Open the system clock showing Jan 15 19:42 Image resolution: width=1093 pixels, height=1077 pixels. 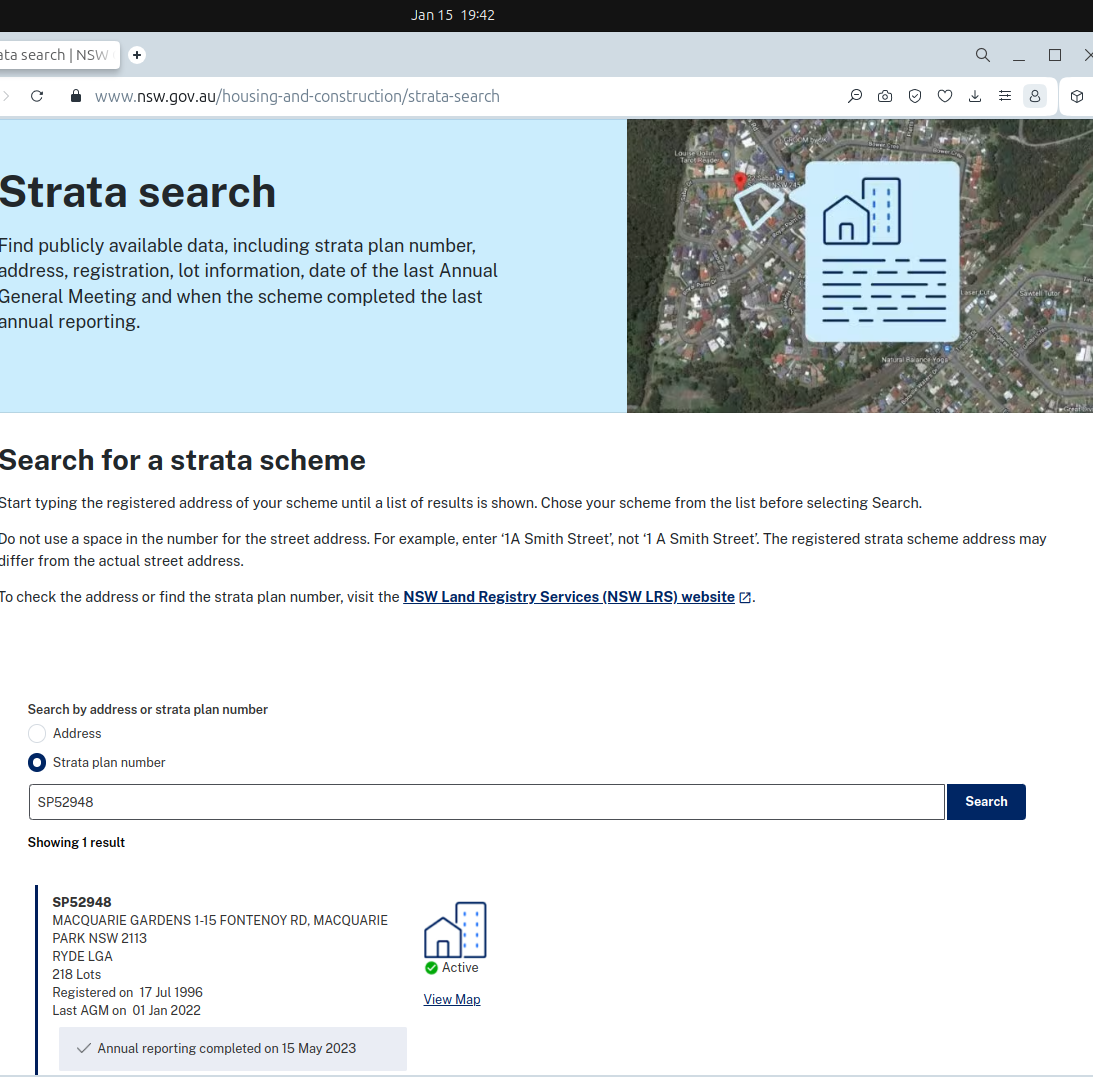pyautogui.click(x=453, y=15)
